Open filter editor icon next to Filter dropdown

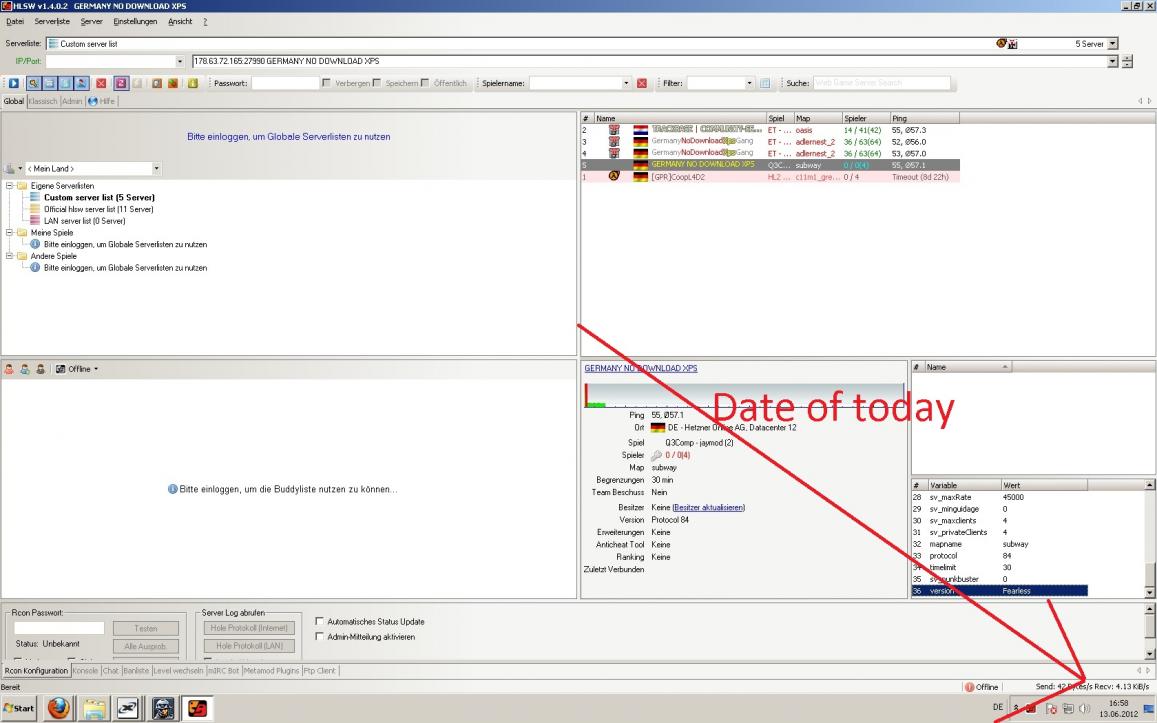(x=766, y=84)
